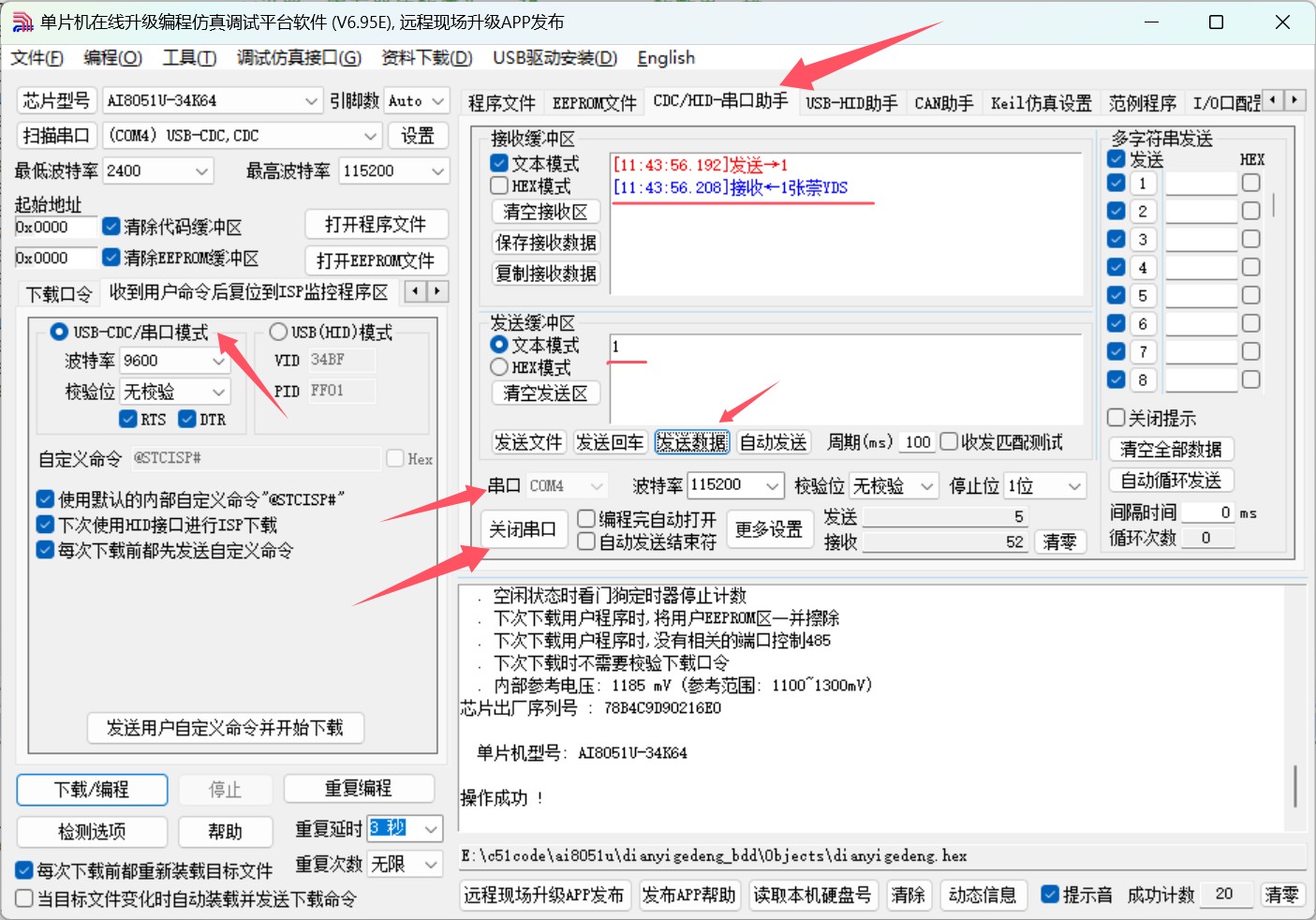Click left arrow beside 下载口令 tabs
Screen dimensions: 1316x920
(x=416, y=291)
